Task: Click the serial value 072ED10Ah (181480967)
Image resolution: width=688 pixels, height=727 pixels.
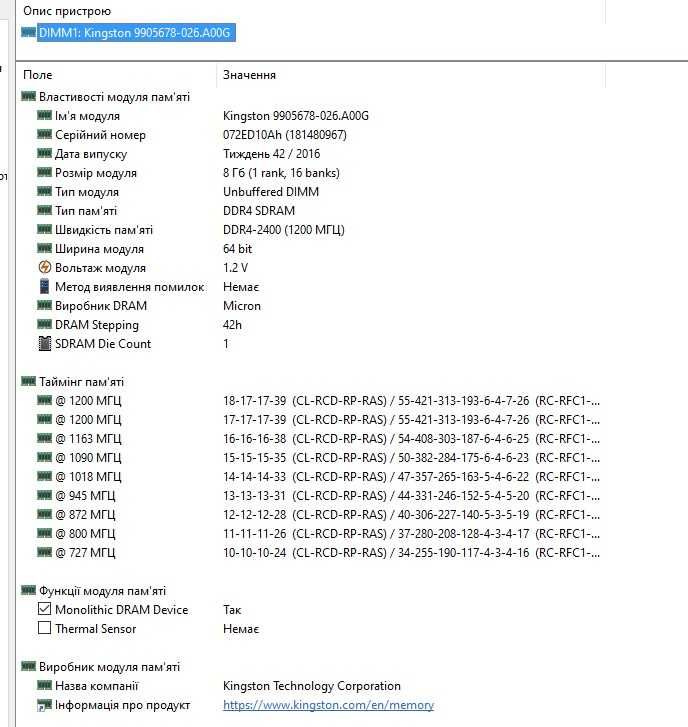Action: coord(285,135)
